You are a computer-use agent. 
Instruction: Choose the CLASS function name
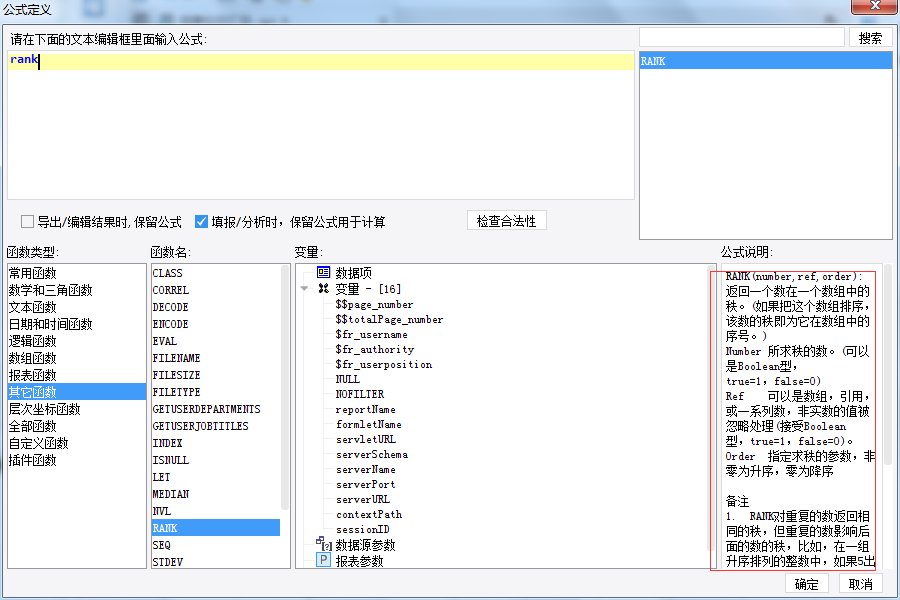click(x=216, y=273)
